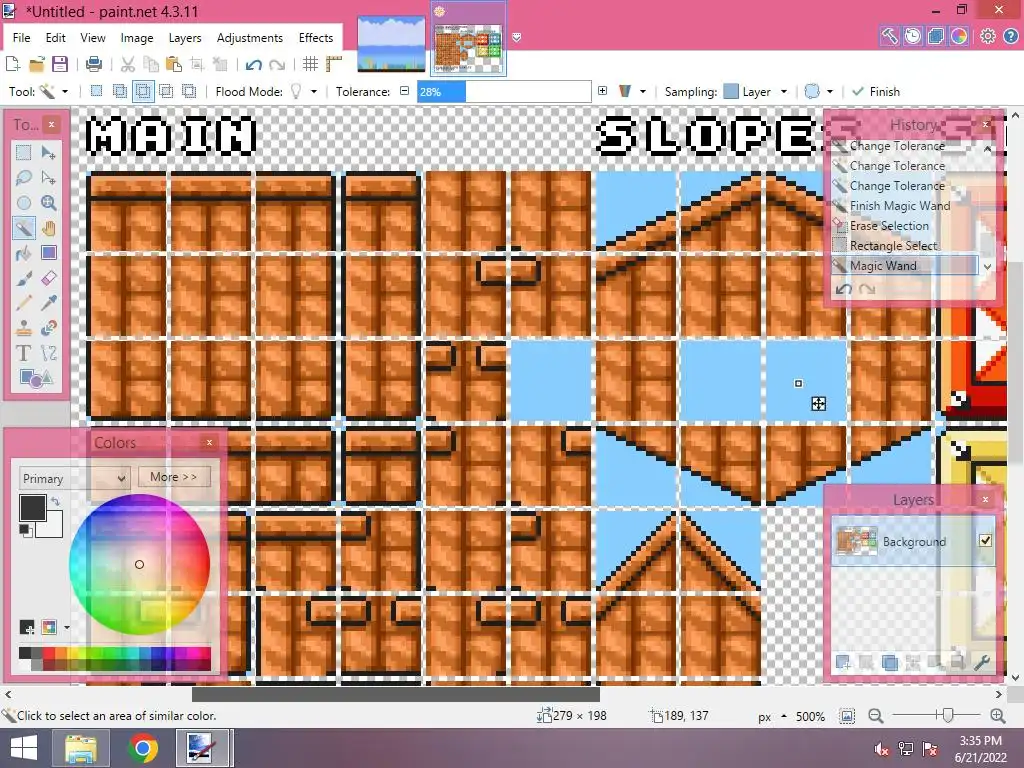Open the palette menu dropdown arrow
The height and width of the screenshot is (768, 1024).
point(67,628)
